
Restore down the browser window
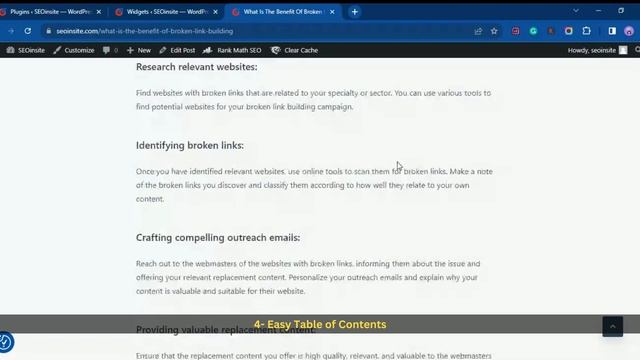point(621,11)
